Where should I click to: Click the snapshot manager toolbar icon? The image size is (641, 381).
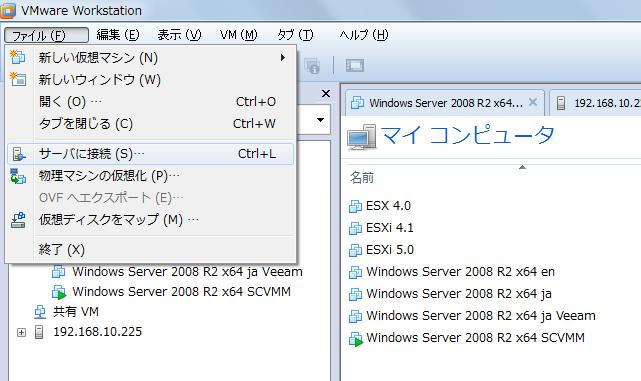(x=312, y=66)
